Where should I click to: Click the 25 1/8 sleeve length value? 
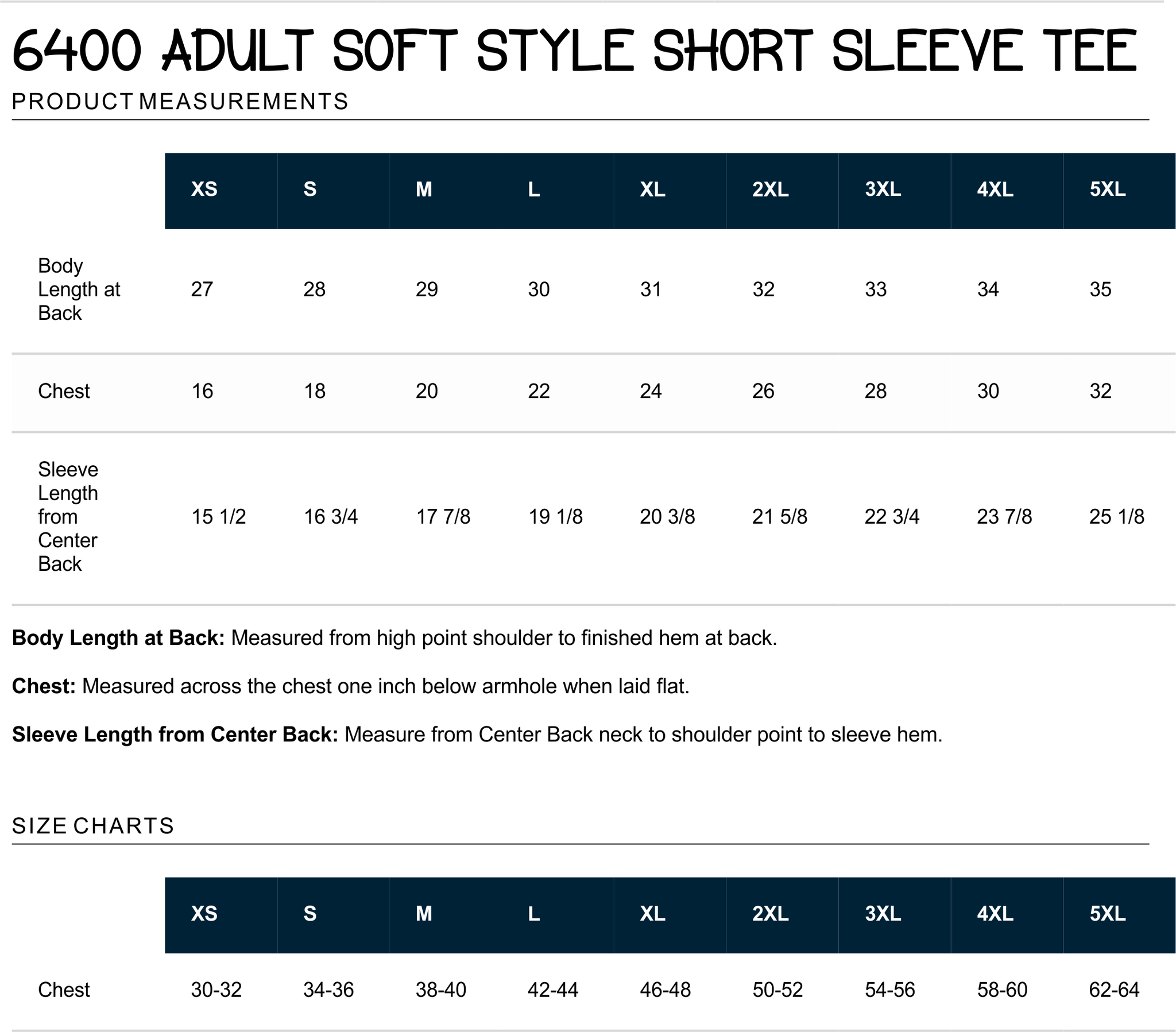point(1117,516)
